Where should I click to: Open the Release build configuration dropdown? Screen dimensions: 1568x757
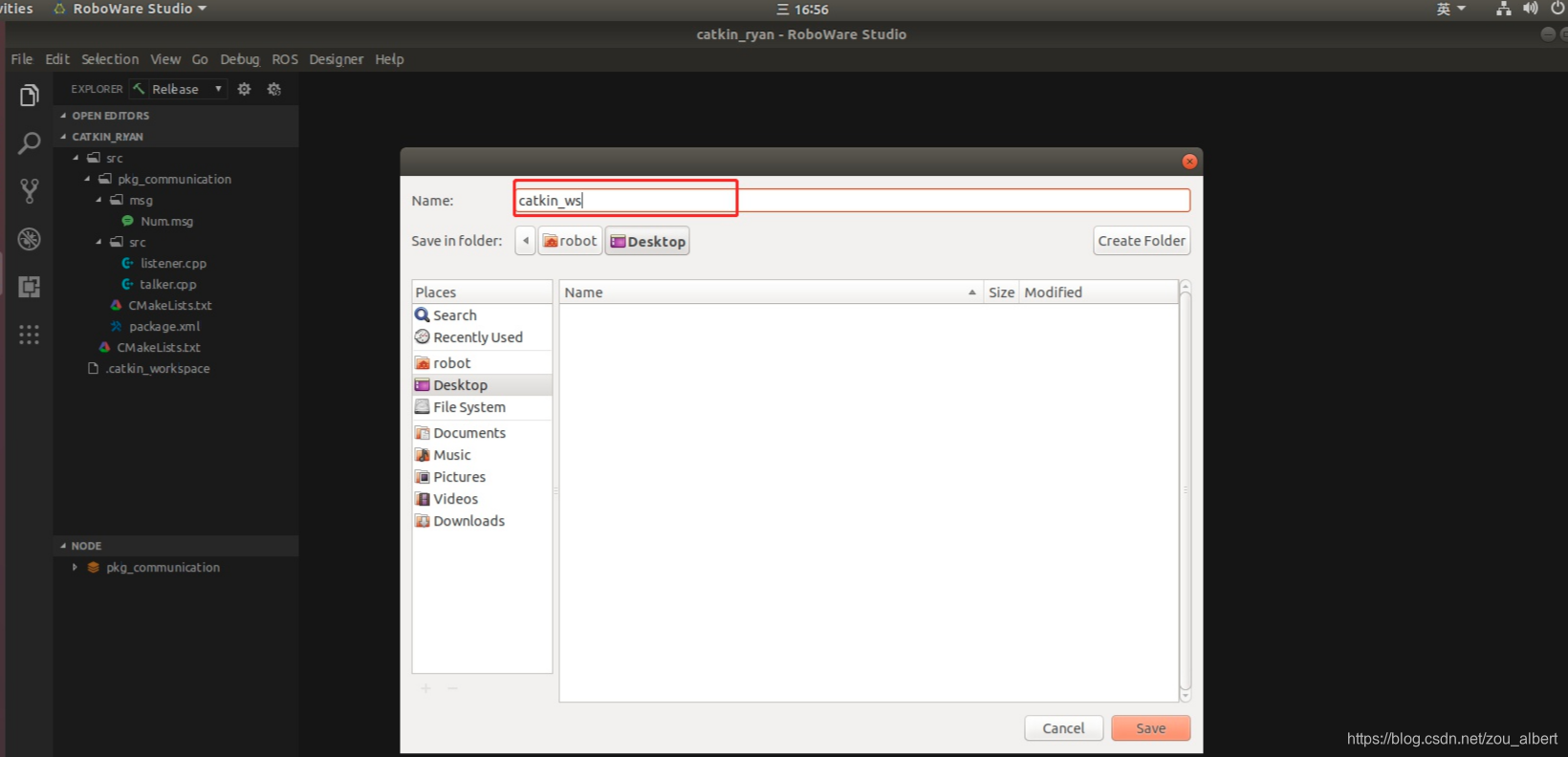pos(187,89)
